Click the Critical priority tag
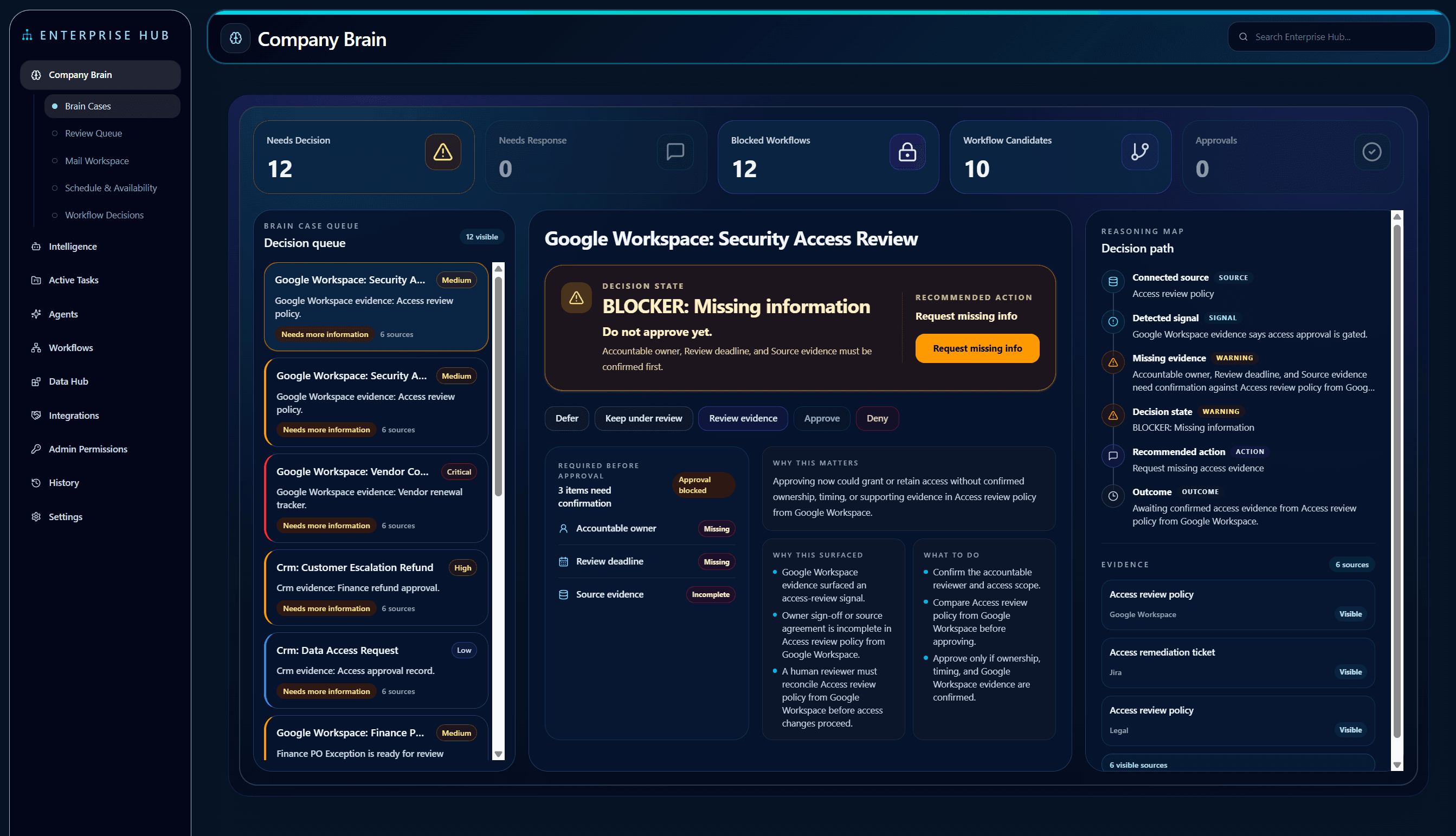The width and height of the screenshot is (1456, 836). click(x=459, y=472)
